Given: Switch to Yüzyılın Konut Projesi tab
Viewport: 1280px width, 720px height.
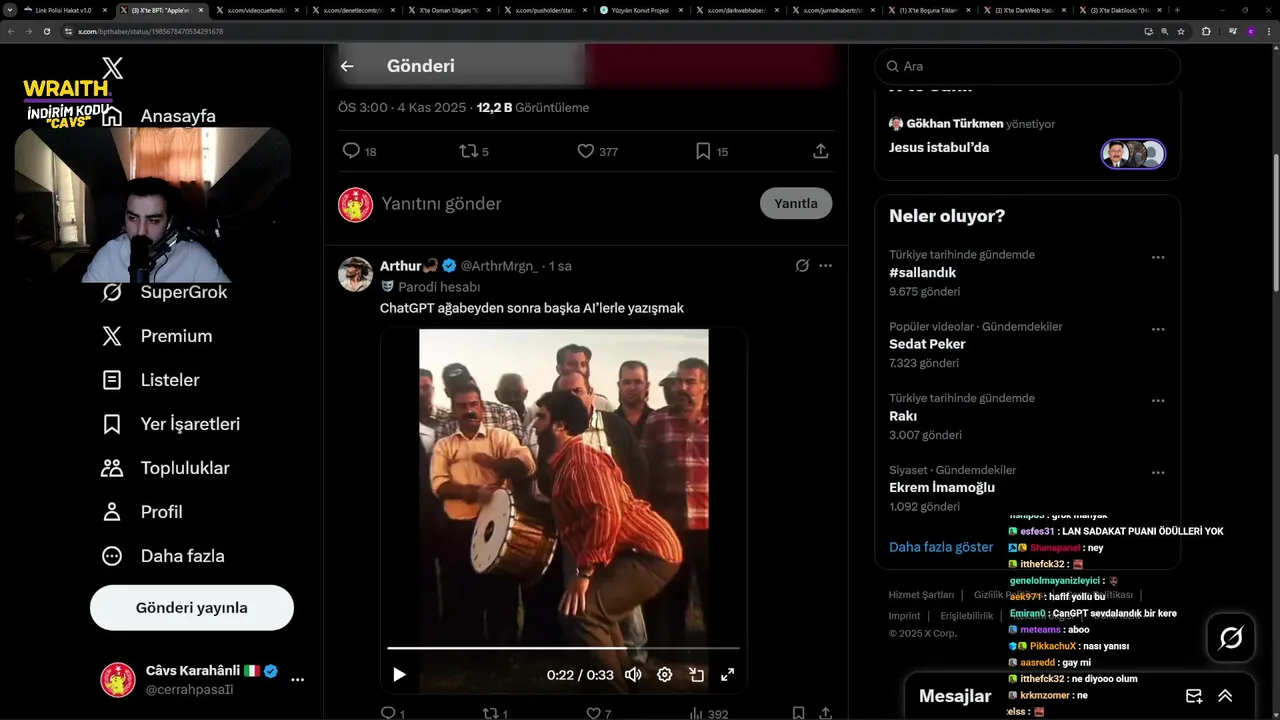Looking at the screenshot, I should tap(640, 10).
